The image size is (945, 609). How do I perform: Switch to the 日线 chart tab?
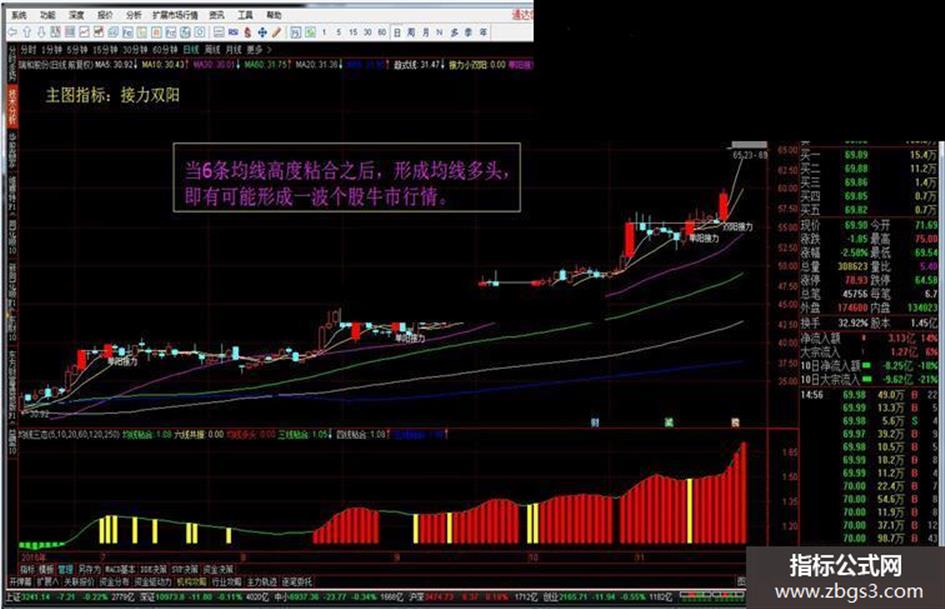(191, 49)
